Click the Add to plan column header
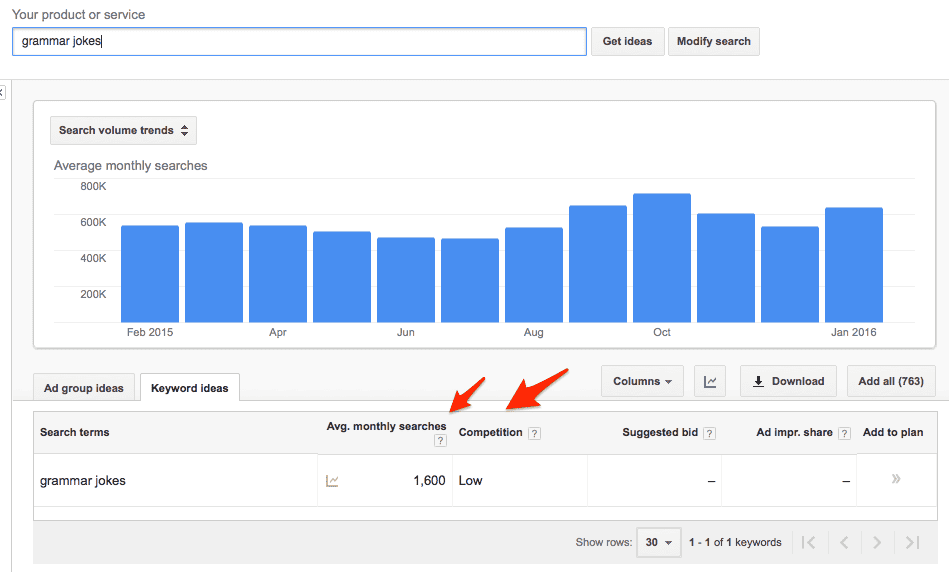This screenshot has width=949, height=572. coord(893,432)
